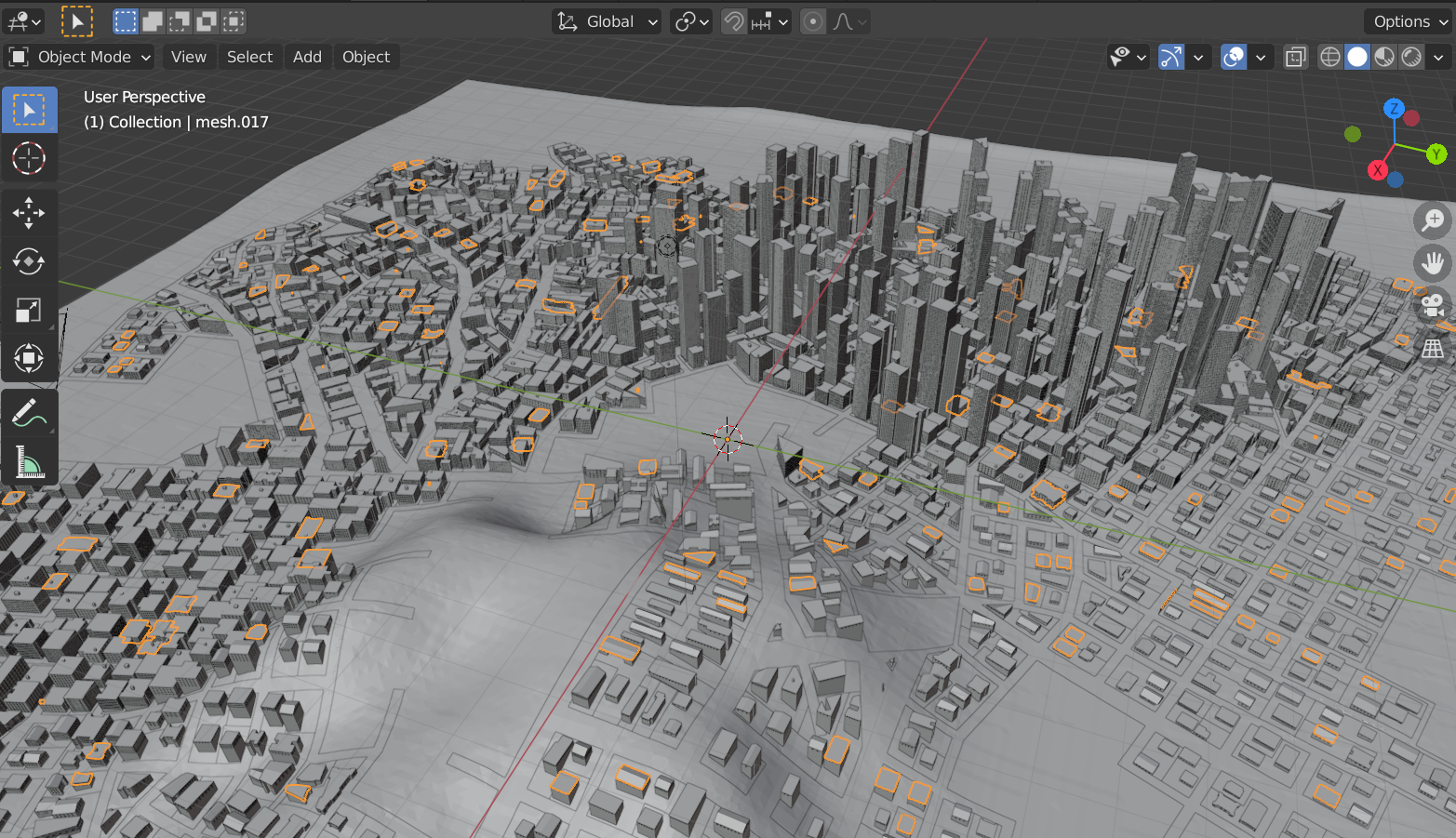Open the View menu
Viewport: 1456px width, 838px height.
coord(189,57)
